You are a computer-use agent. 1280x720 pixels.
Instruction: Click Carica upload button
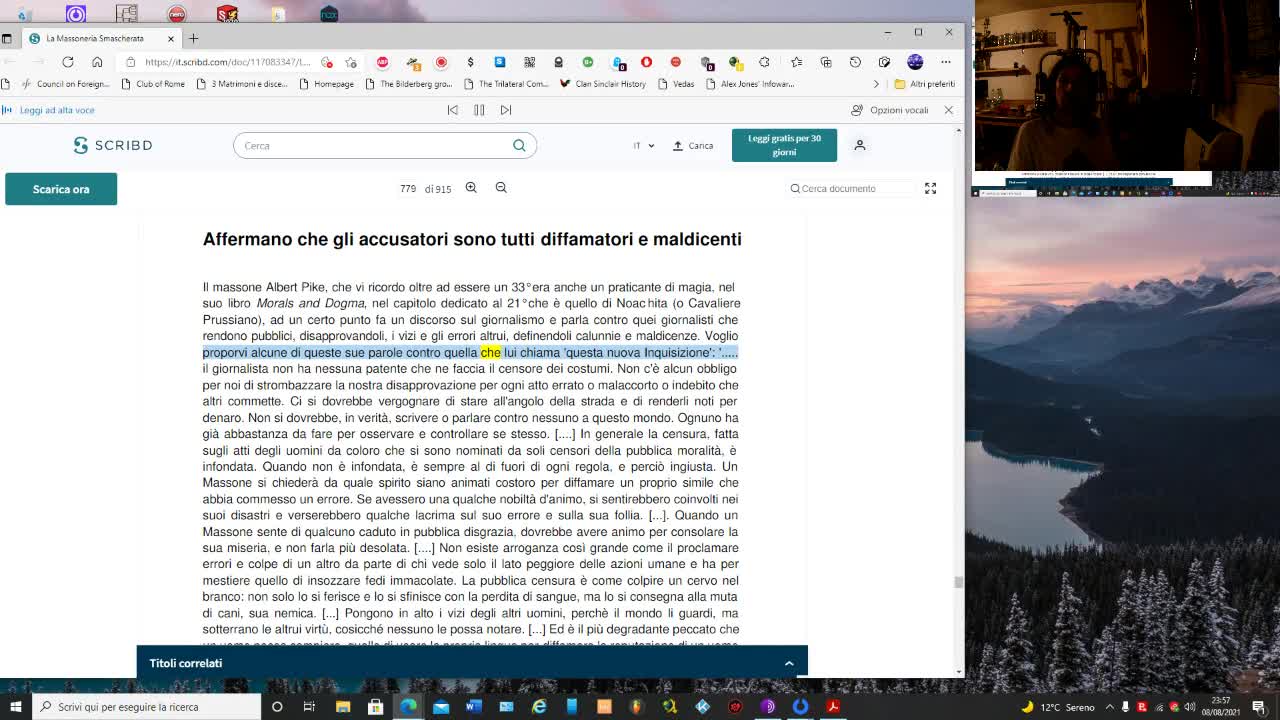click(693, 145)
